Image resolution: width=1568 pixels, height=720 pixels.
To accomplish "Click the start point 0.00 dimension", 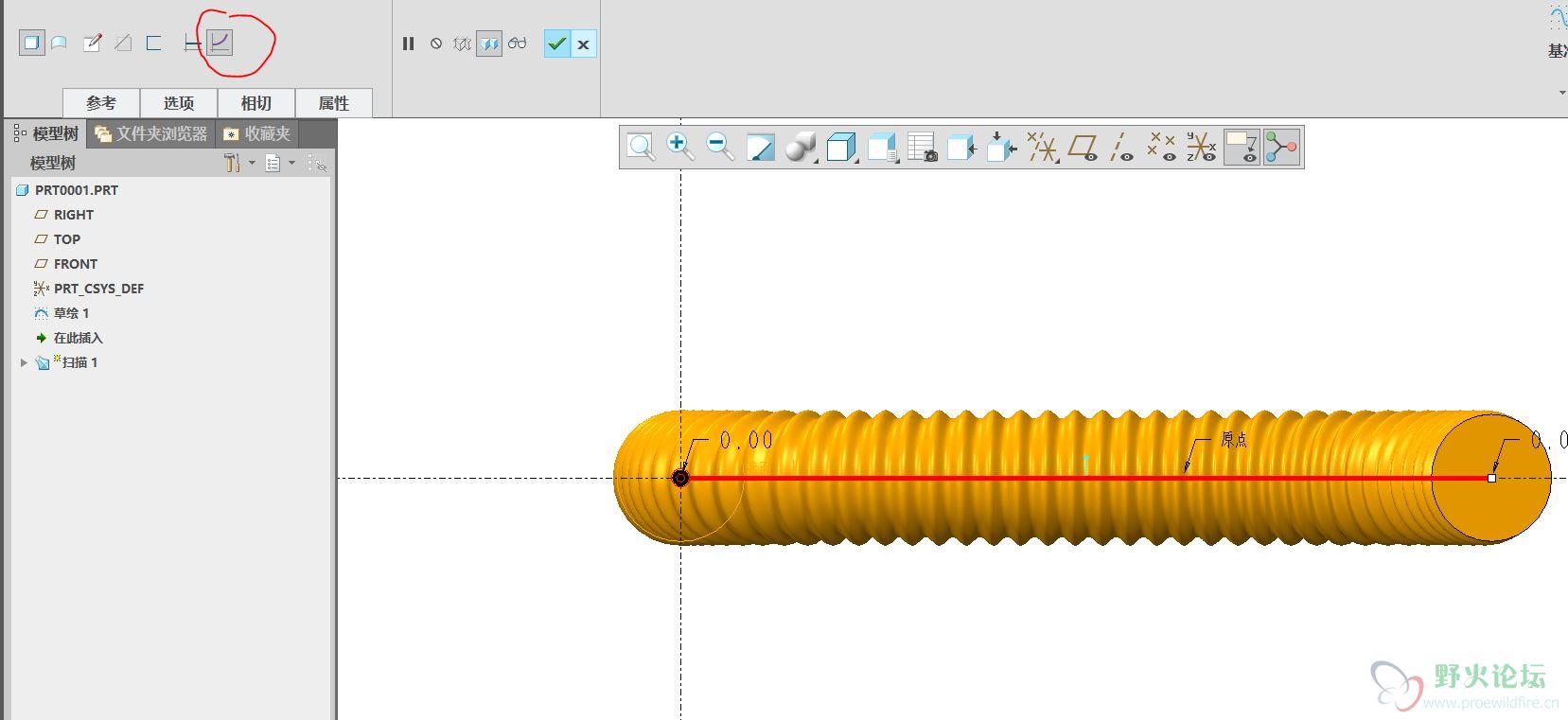I will pos(747,440).
